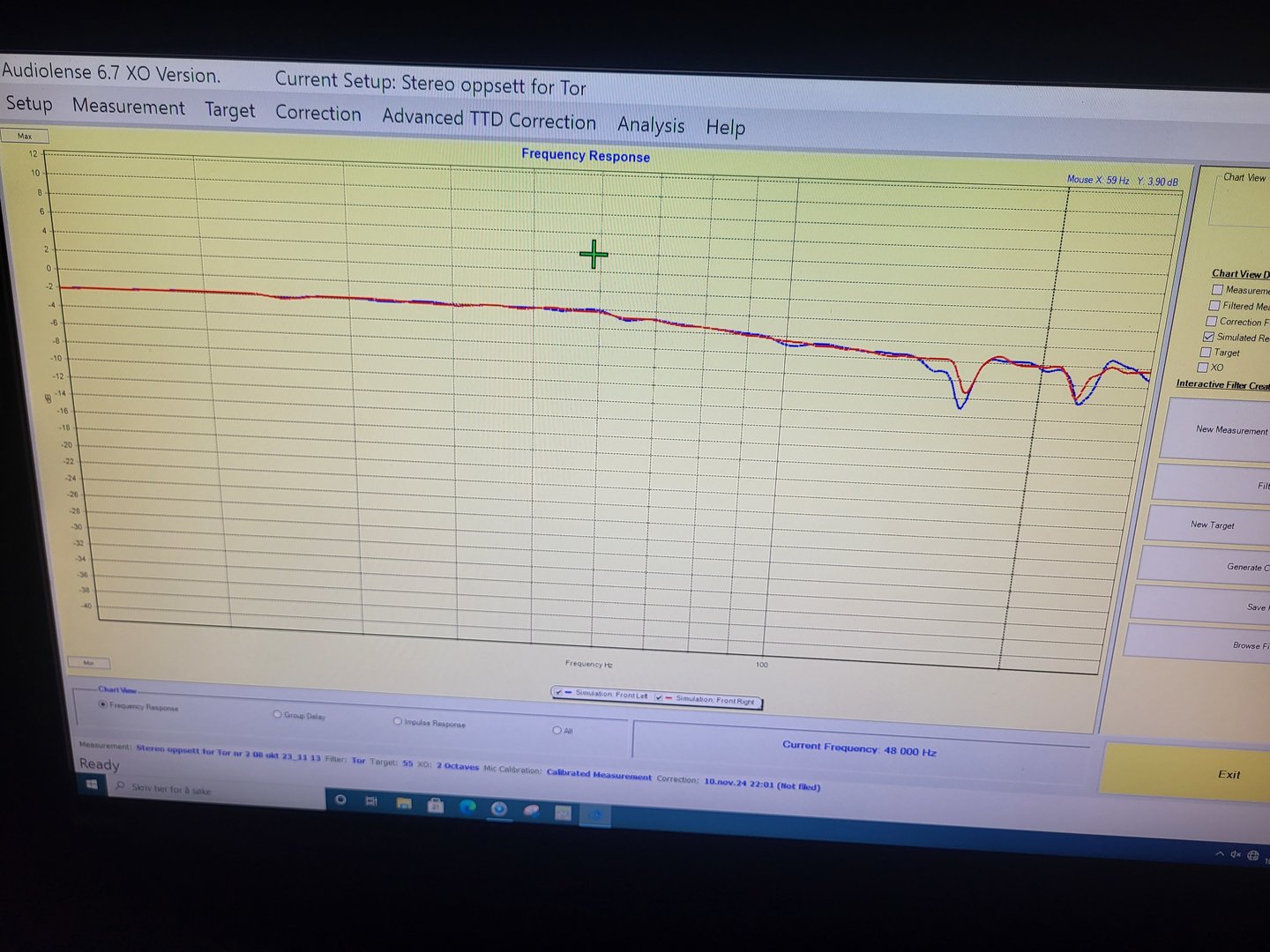Open the Advanced TTD Correction menu
The width and height of the screenshot is (1270, 952).
pyautogui.click(x=489, y=119)
